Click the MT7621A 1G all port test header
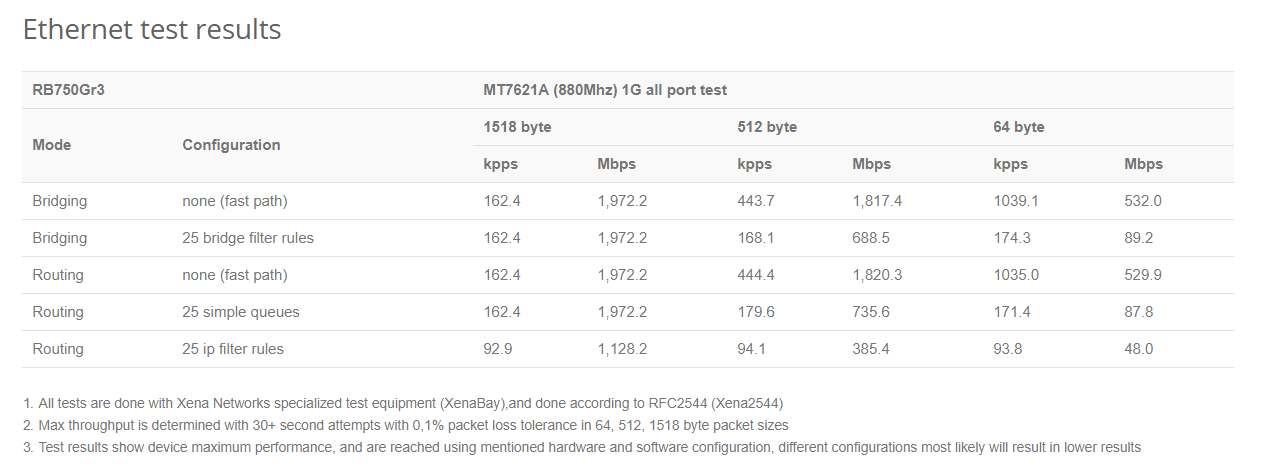Image resolution: width=1267 pixels, height=474 pixels. (605, 90)
